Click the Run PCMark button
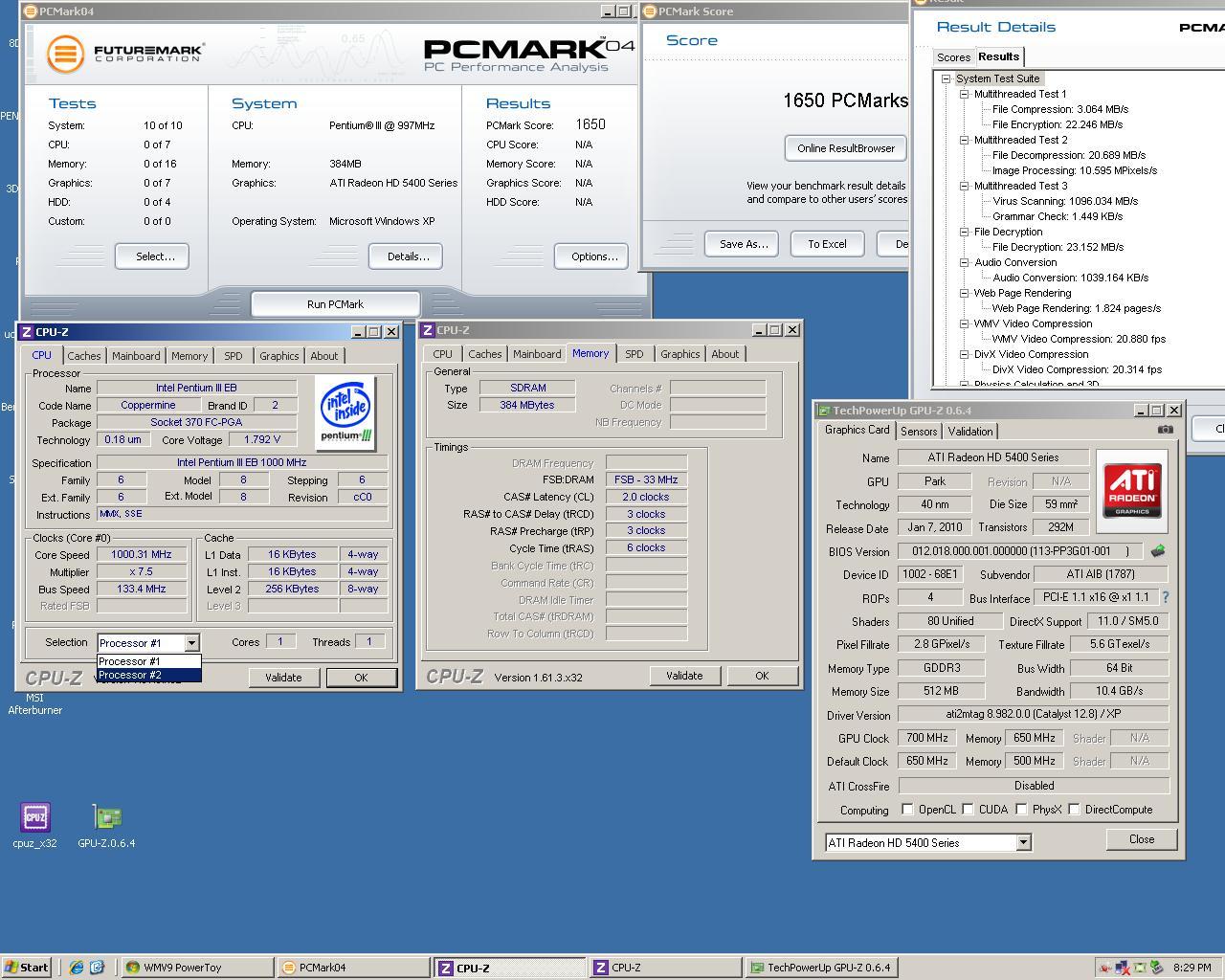Viewport: 1225px width, 980px height. tap(335, 304)
